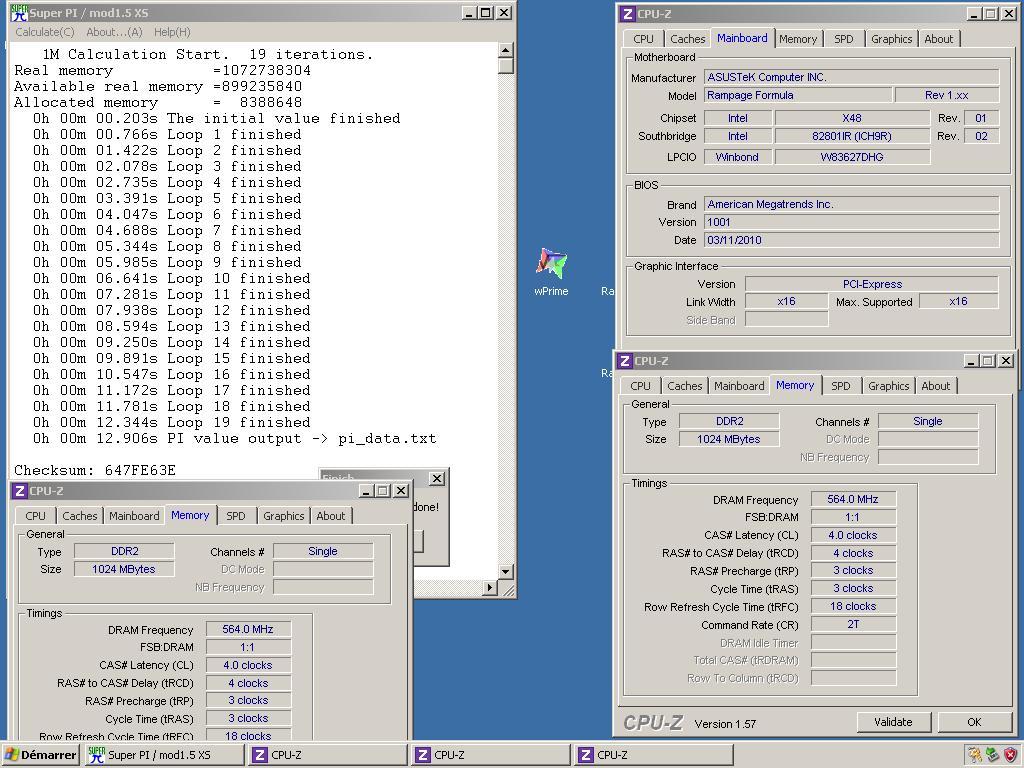
Task: Click the OK button in CPU-Z
Action: (974, 722)
